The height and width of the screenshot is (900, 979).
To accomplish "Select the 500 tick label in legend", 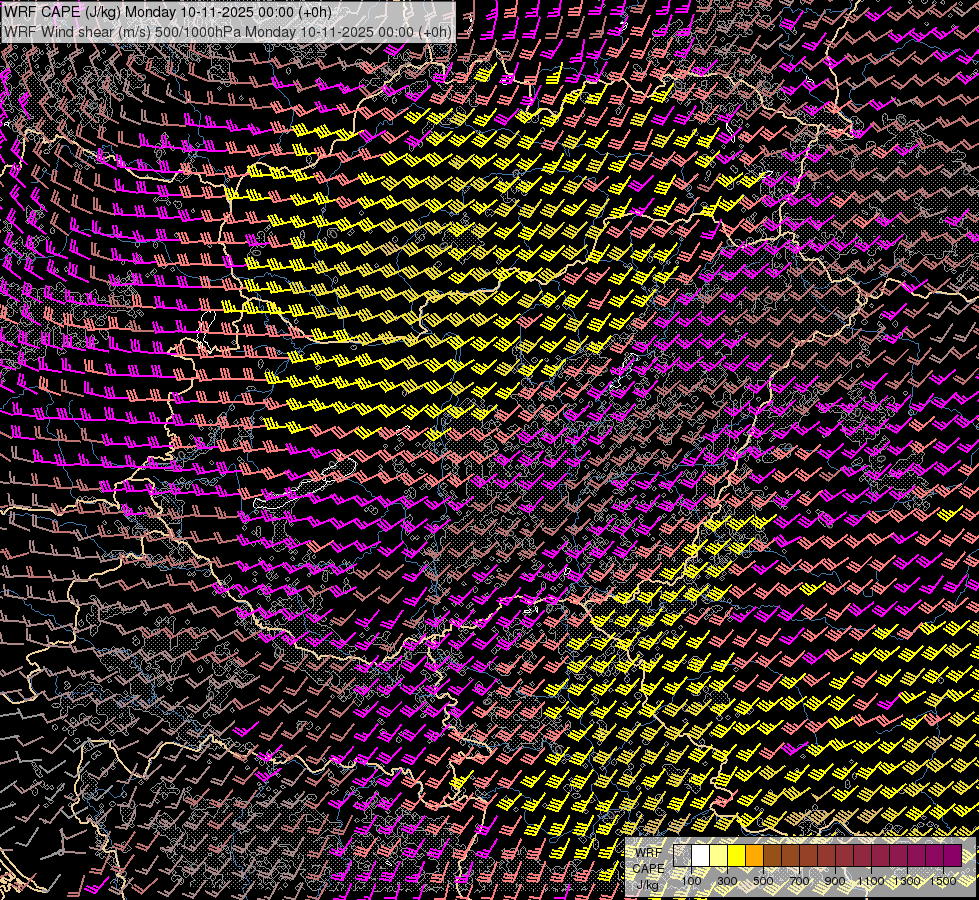I will point(763,880).
